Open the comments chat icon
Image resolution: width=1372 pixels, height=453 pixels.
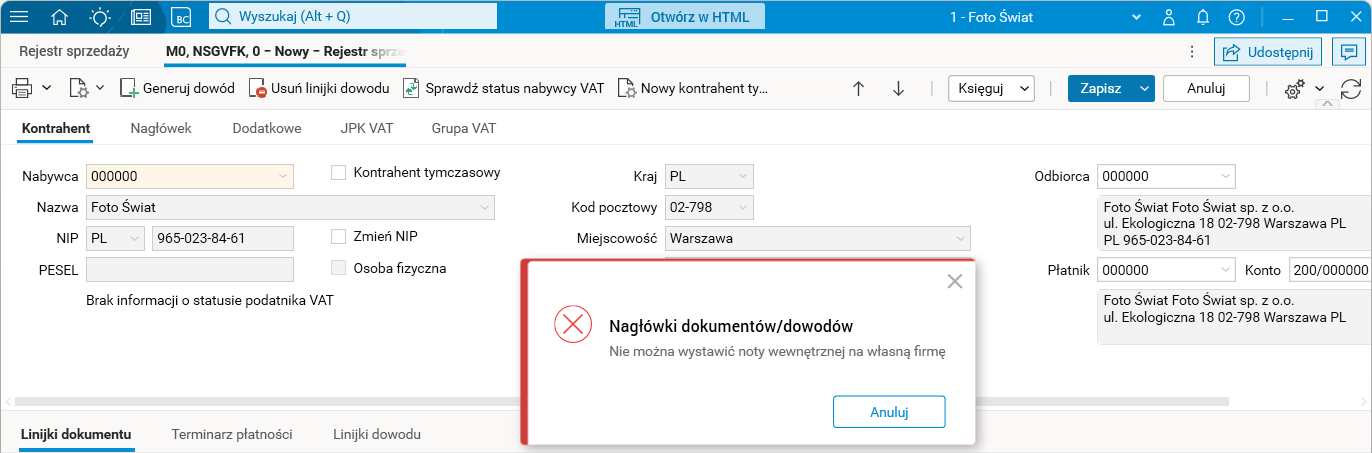coord(1349,51)
